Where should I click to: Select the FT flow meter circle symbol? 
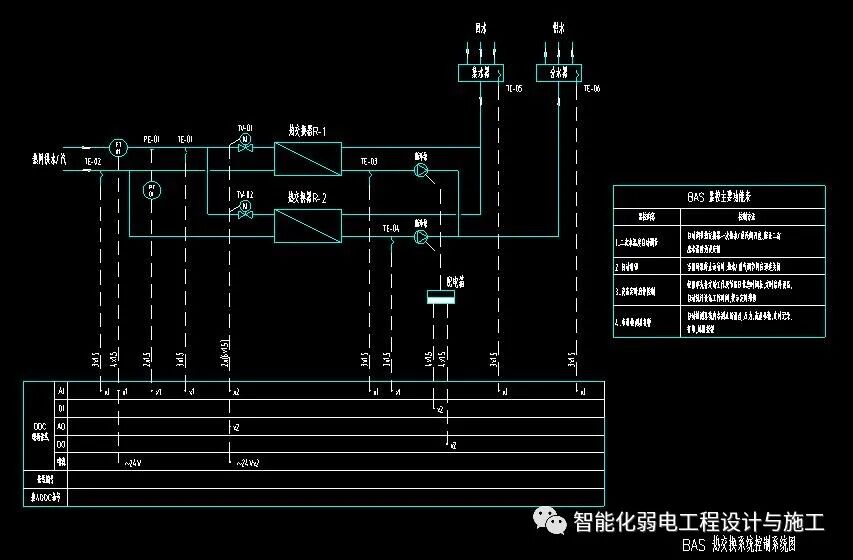coord(118,147)
